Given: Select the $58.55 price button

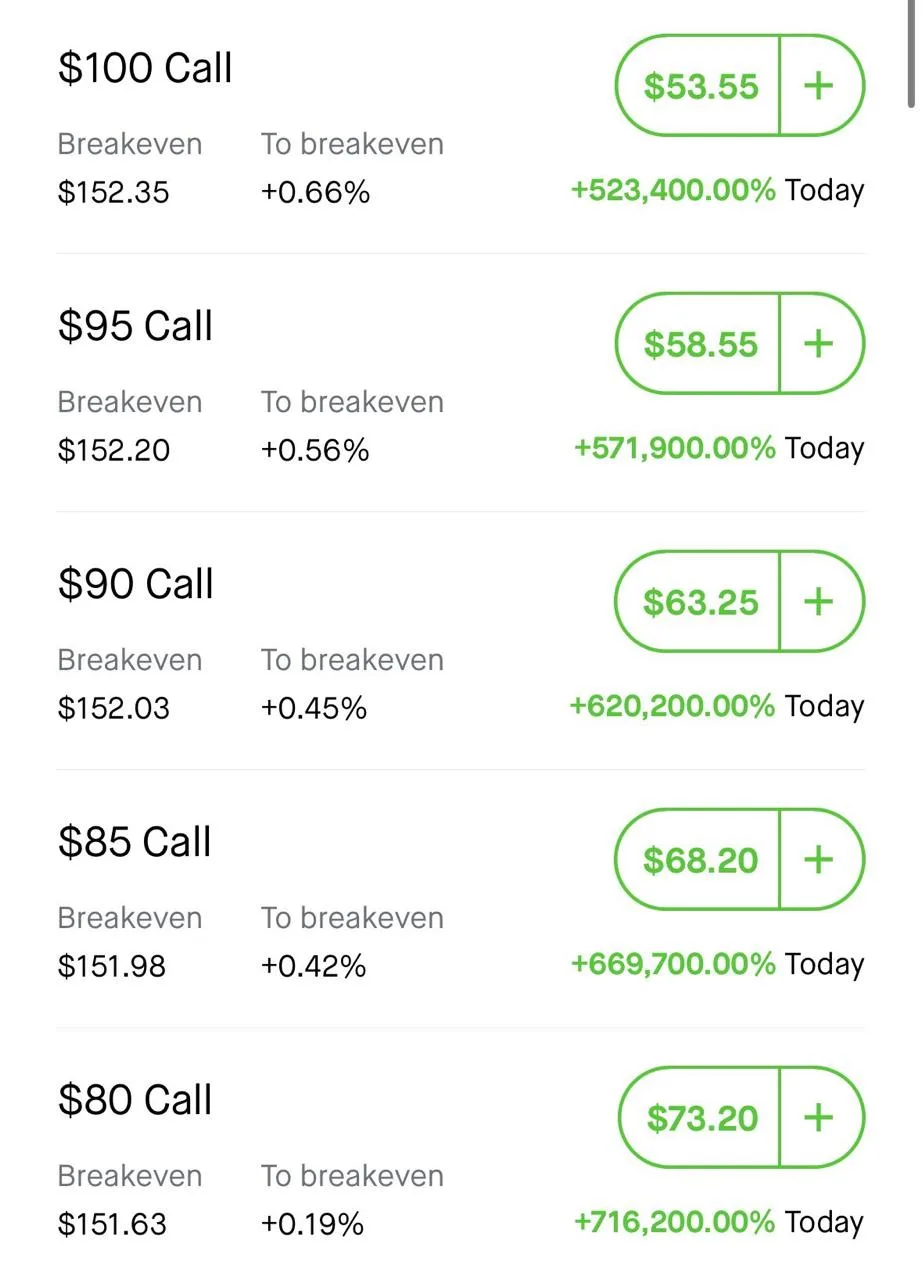Looking at the screenshot, I should click(x=699, y=344).
